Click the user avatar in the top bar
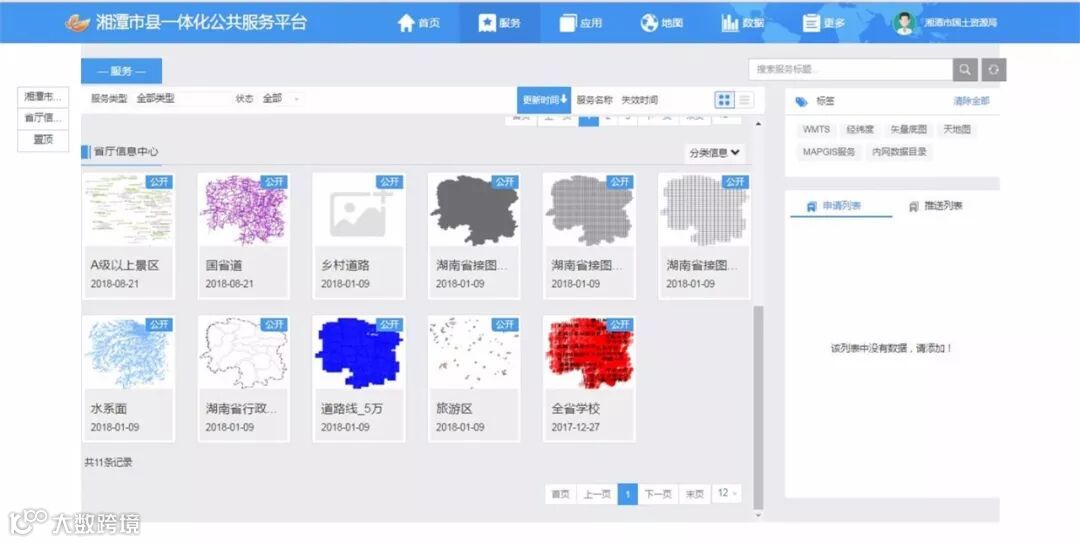Viewport: 1080px width, 543px height. click(x=904, y=23)
